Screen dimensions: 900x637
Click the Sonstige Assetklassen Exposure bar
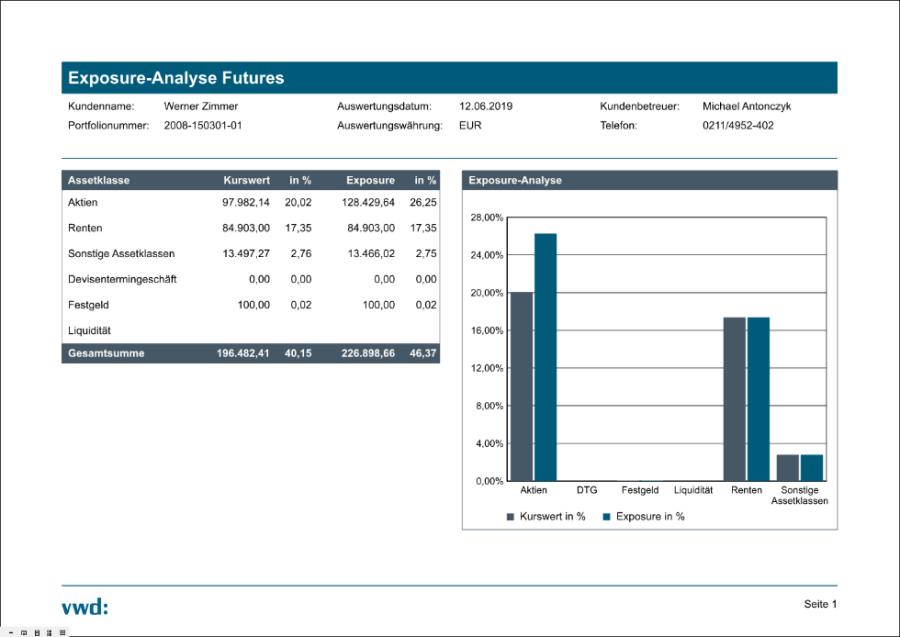click(811, 468)
